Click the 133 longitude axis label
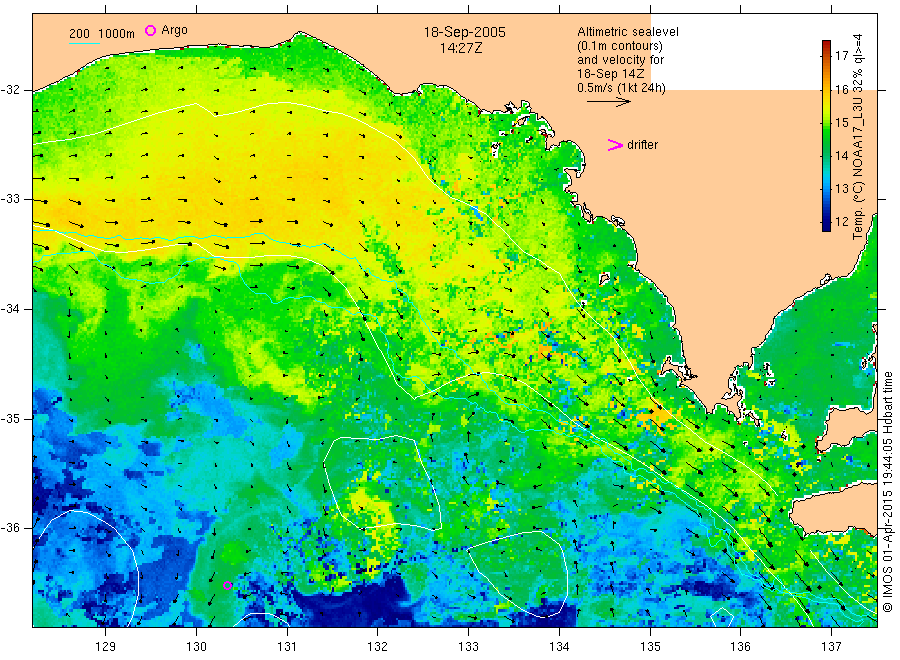This screenshot has width=900, height=660. [x=468, y=647]
